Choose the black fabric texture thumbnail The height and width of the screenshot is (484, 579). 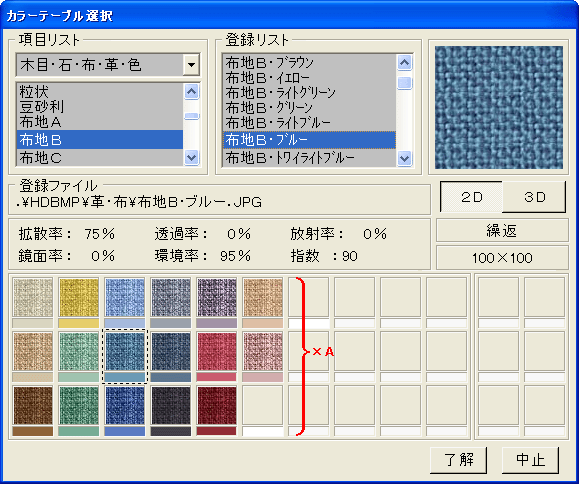171,405
